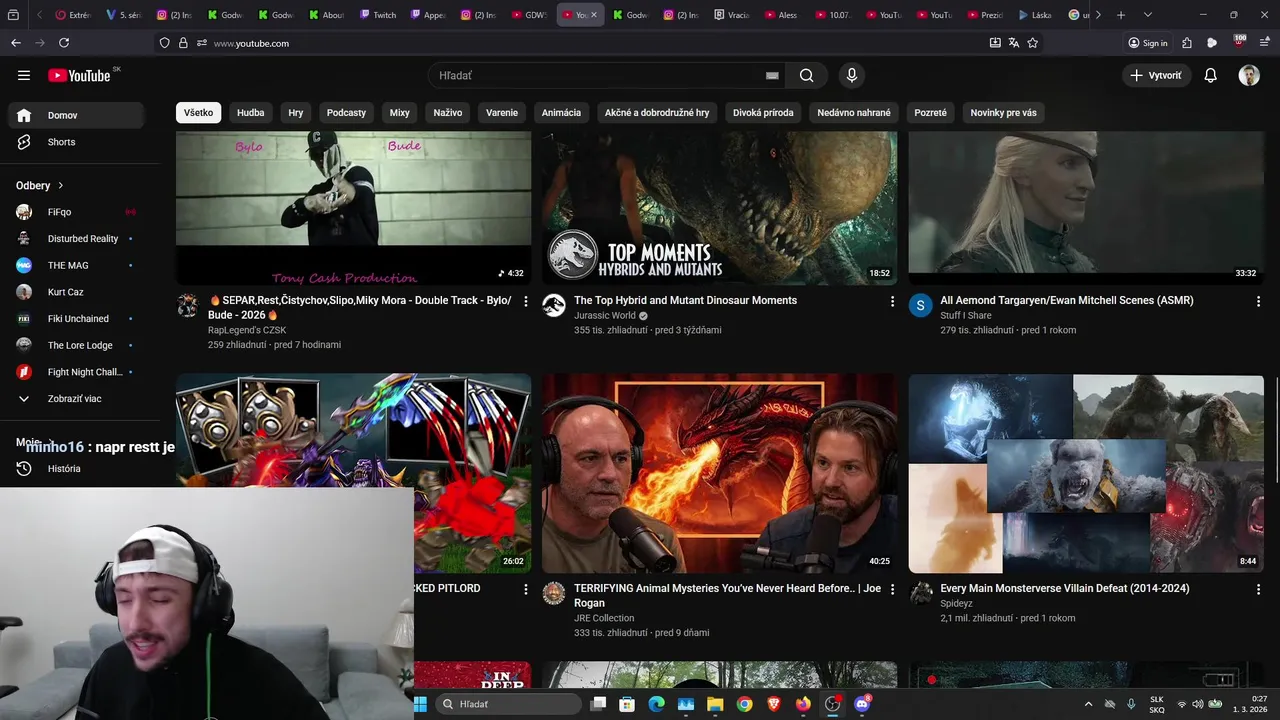Open the JRE Collection channel avatar

coord(554,593)
